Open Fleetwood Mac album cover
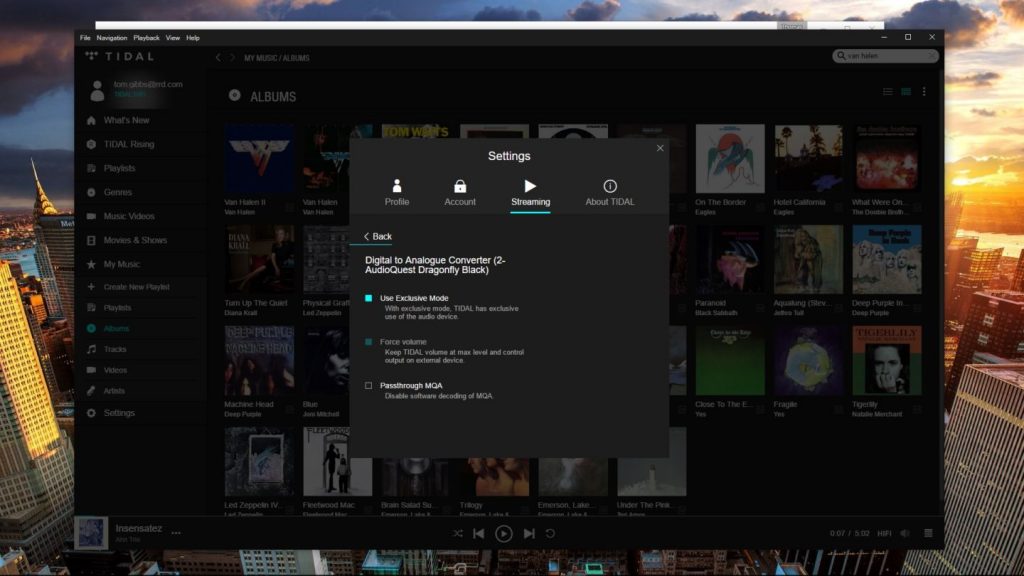The image size is (1024, 576). tap(326, 462)
